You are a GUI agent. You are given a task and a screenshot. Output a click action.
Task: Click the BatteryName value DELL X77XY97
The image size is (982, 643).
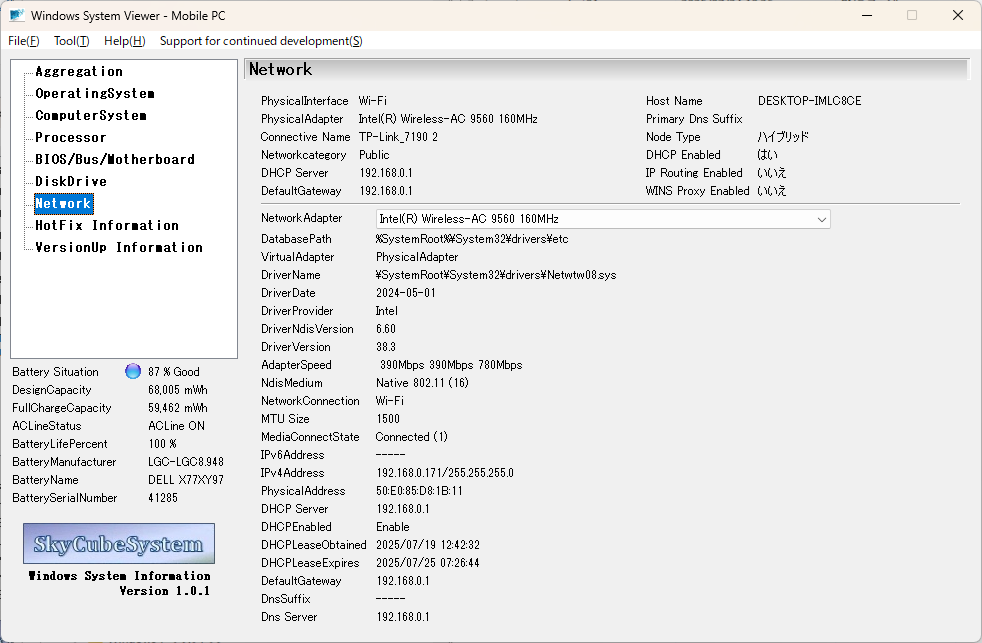[x=186, y=480]
